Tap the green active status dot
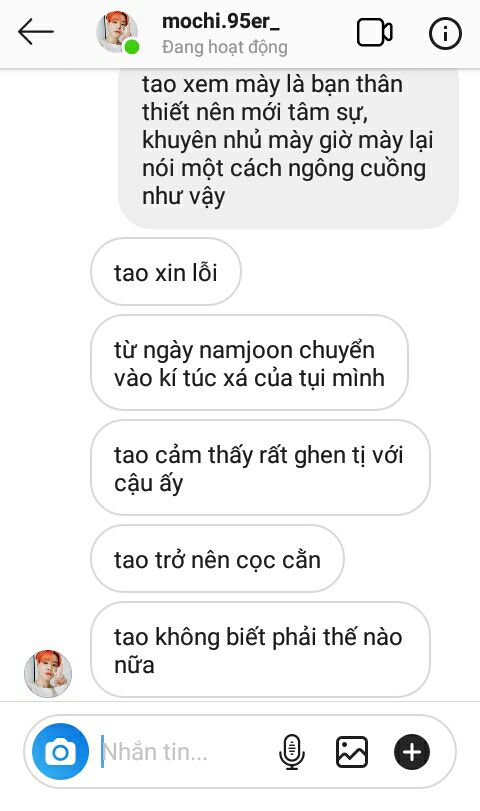This screenshot has height=811, width=480. point(131,47)
